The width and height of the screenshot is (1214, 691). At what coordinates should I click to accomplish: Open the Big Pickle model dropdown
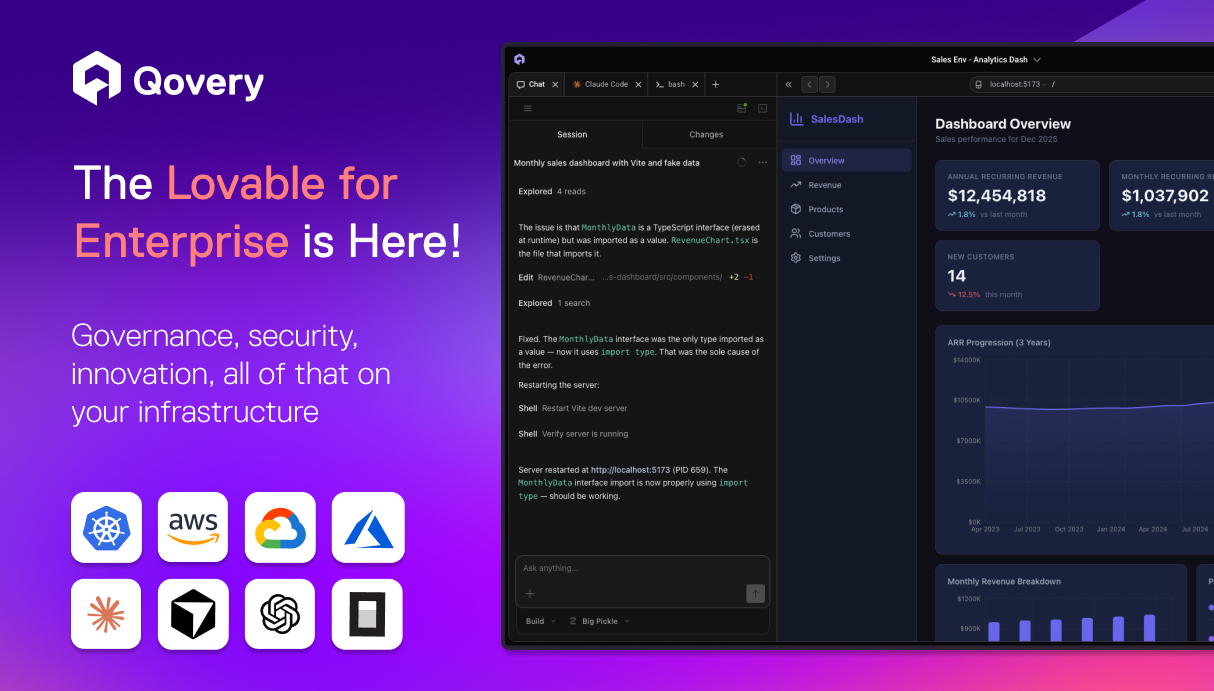tap(600, 621)
